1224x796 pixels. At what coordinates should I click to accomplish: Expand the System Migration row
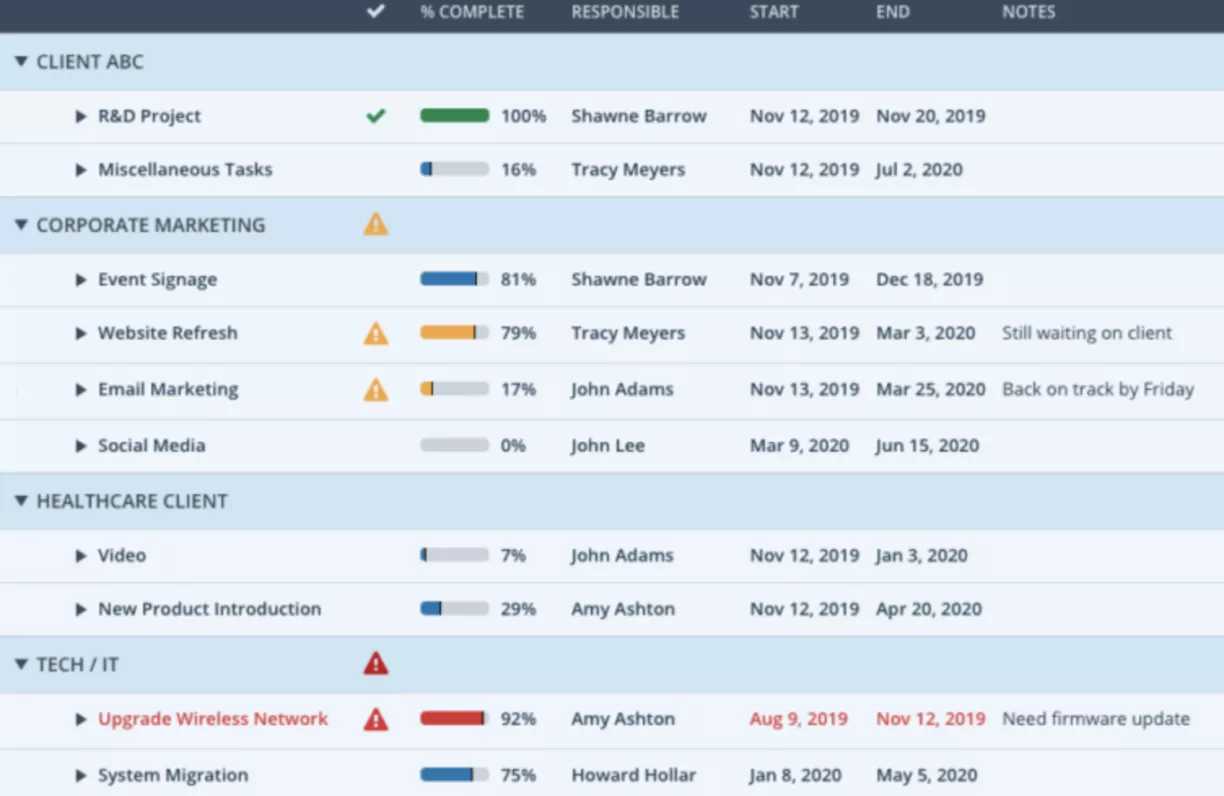tap(81, 775)
